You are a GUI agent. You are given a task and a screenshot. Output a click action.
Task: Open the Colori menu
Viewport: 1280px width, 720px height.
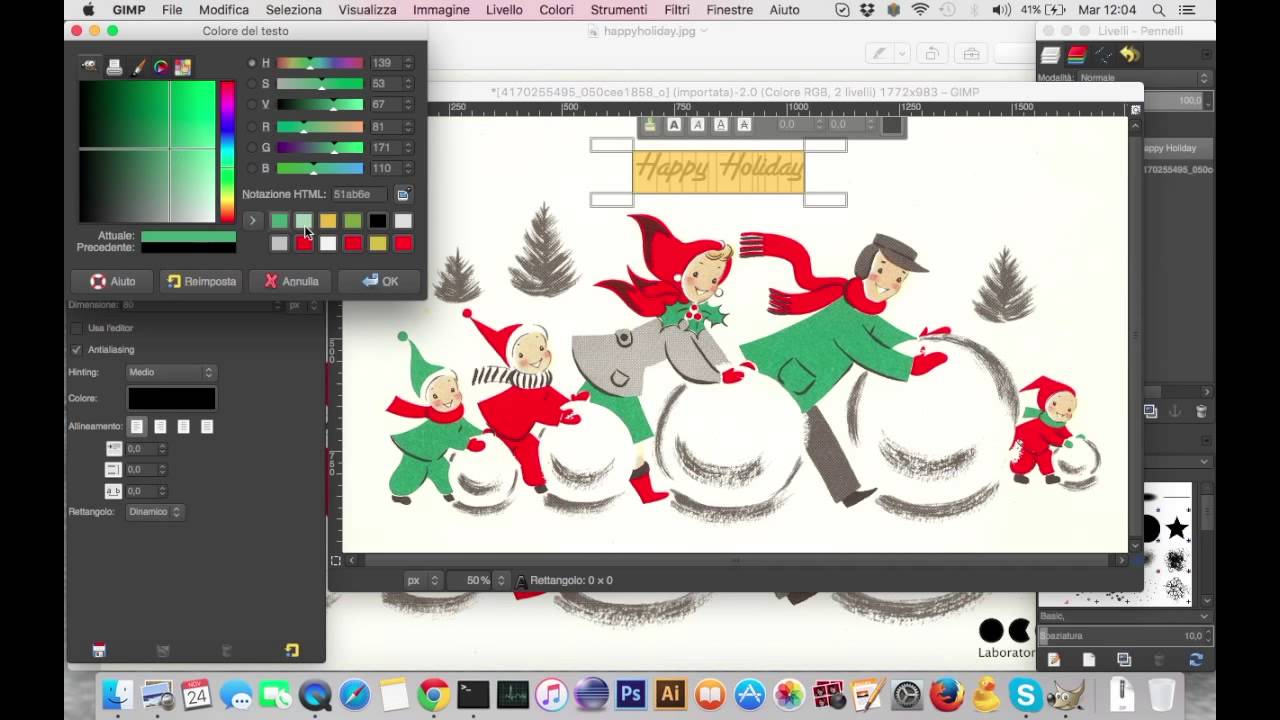(x=556, y=10)
